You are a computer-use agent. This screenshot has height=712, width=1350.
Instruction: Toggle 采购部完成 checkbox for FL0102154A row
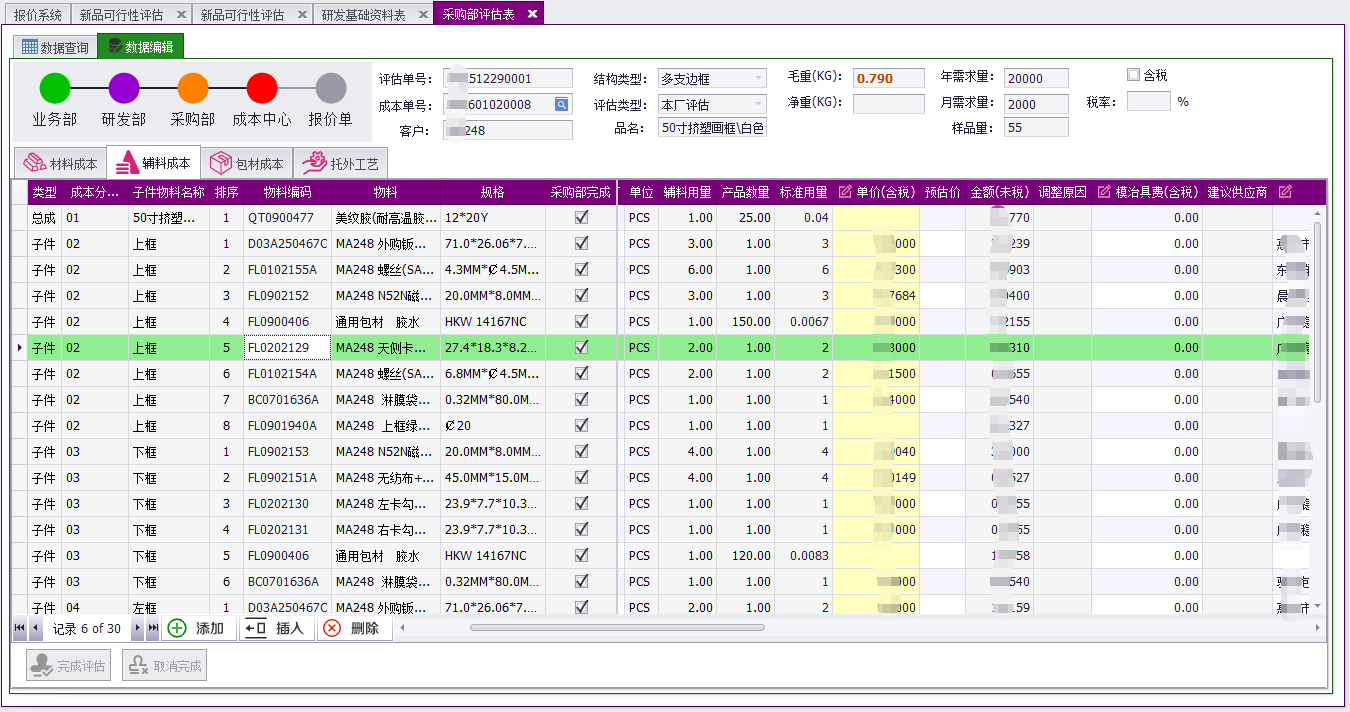click(x=582, y=373)
